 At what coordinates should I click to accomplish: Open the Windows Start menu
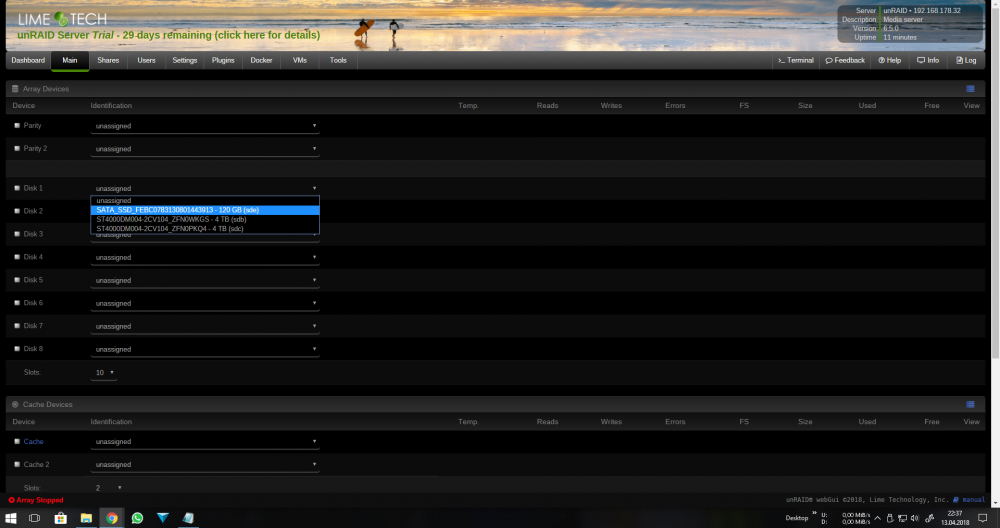(x=11, y=518)
